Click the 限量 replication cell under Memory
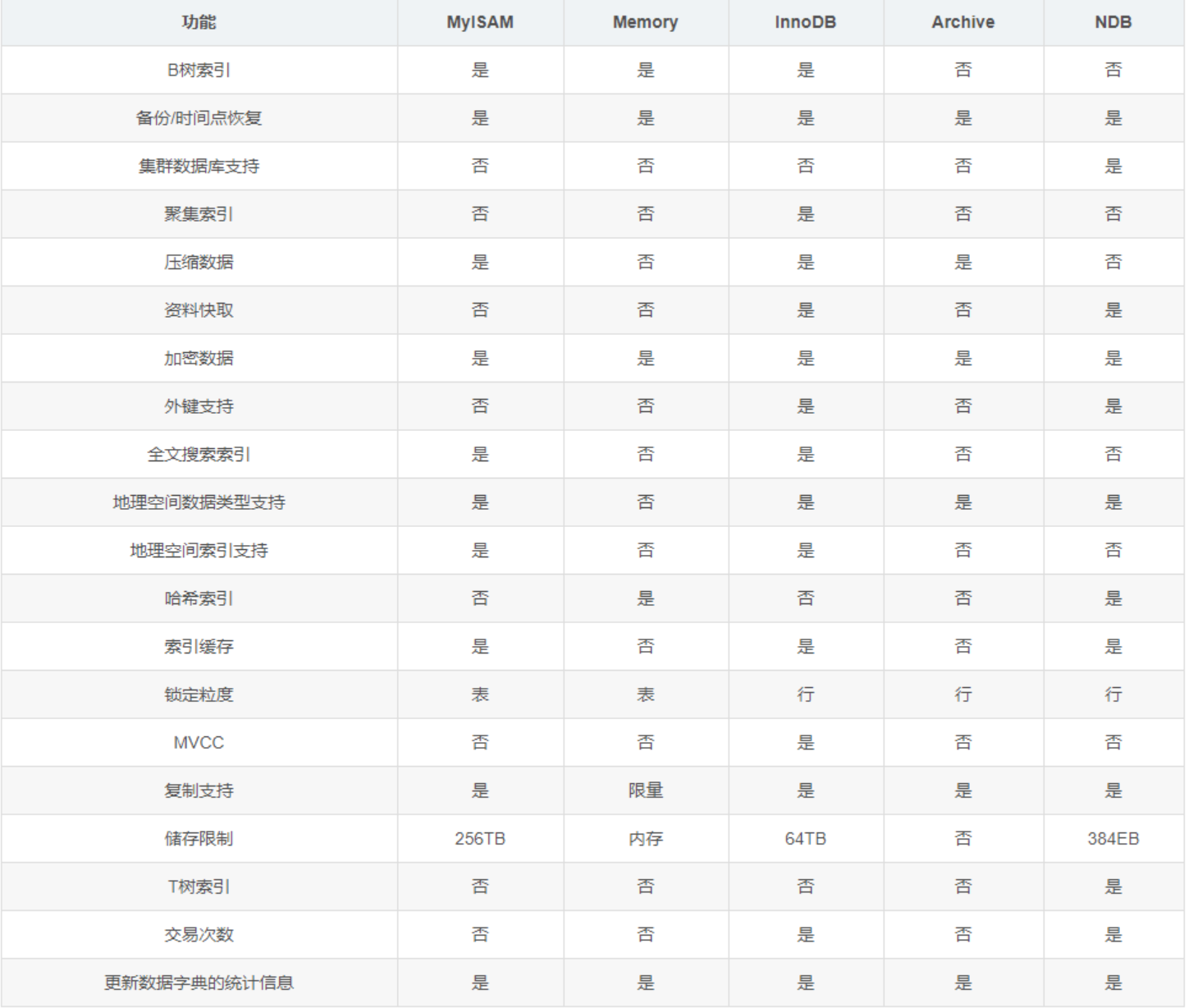This screenshot has width=1189, height=1008. point(645,790)
